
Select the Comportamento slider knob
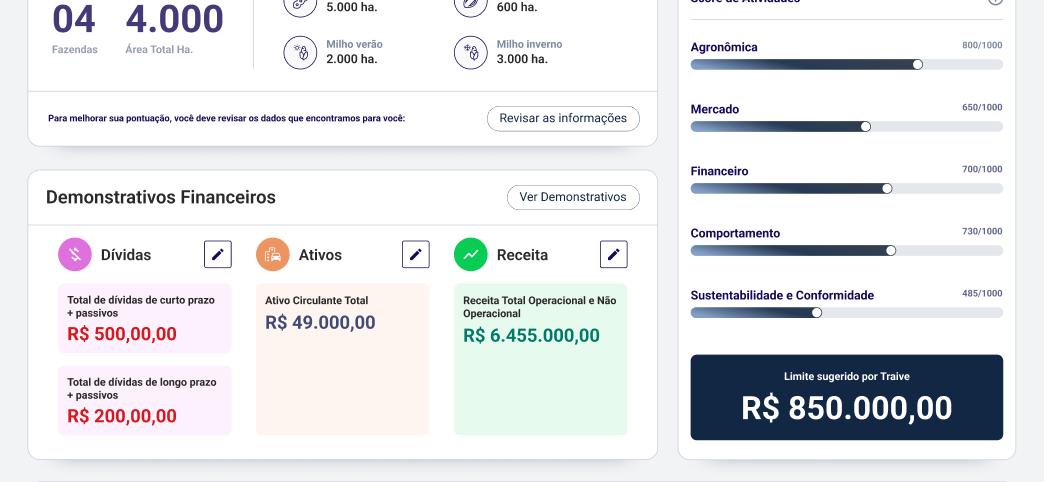point(891,250)
